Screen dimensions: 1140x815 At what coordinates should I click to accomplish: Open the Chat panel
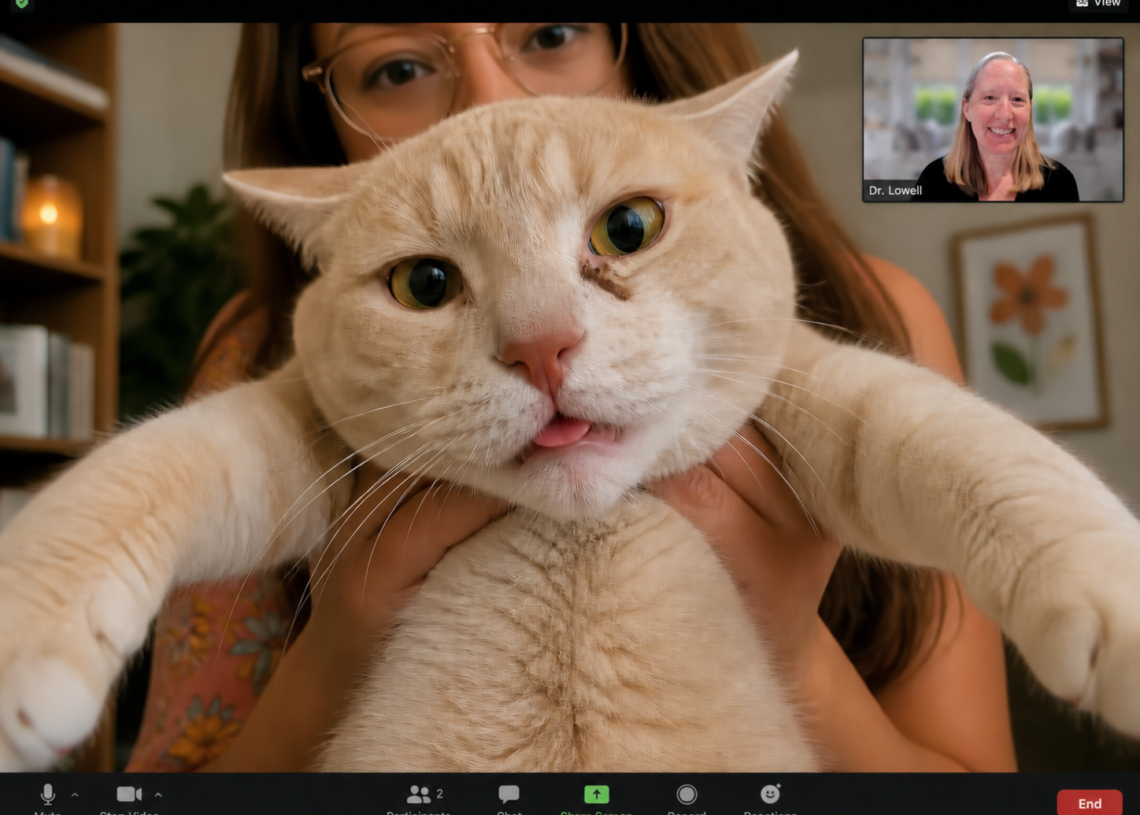coord(509,794)
